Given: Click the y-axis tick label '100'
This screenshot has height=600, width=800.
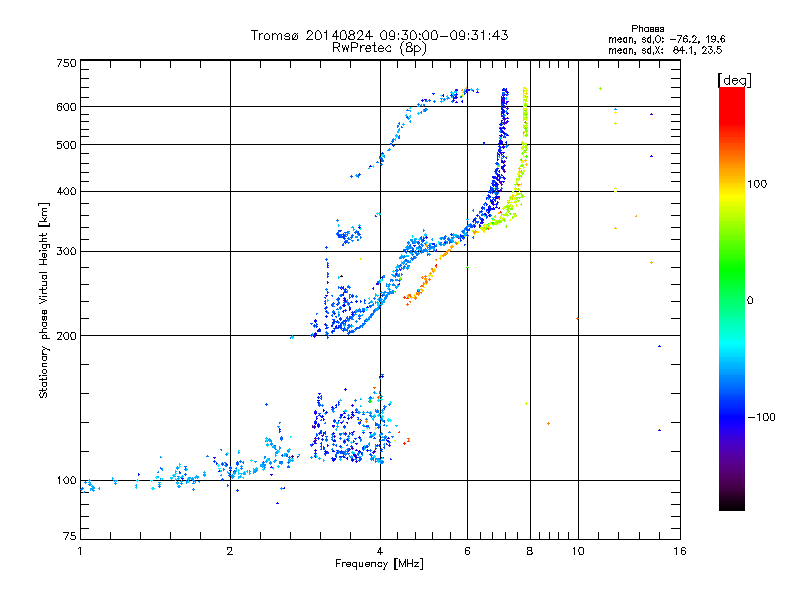Looking at the screenshot, I should click(66, 481).
